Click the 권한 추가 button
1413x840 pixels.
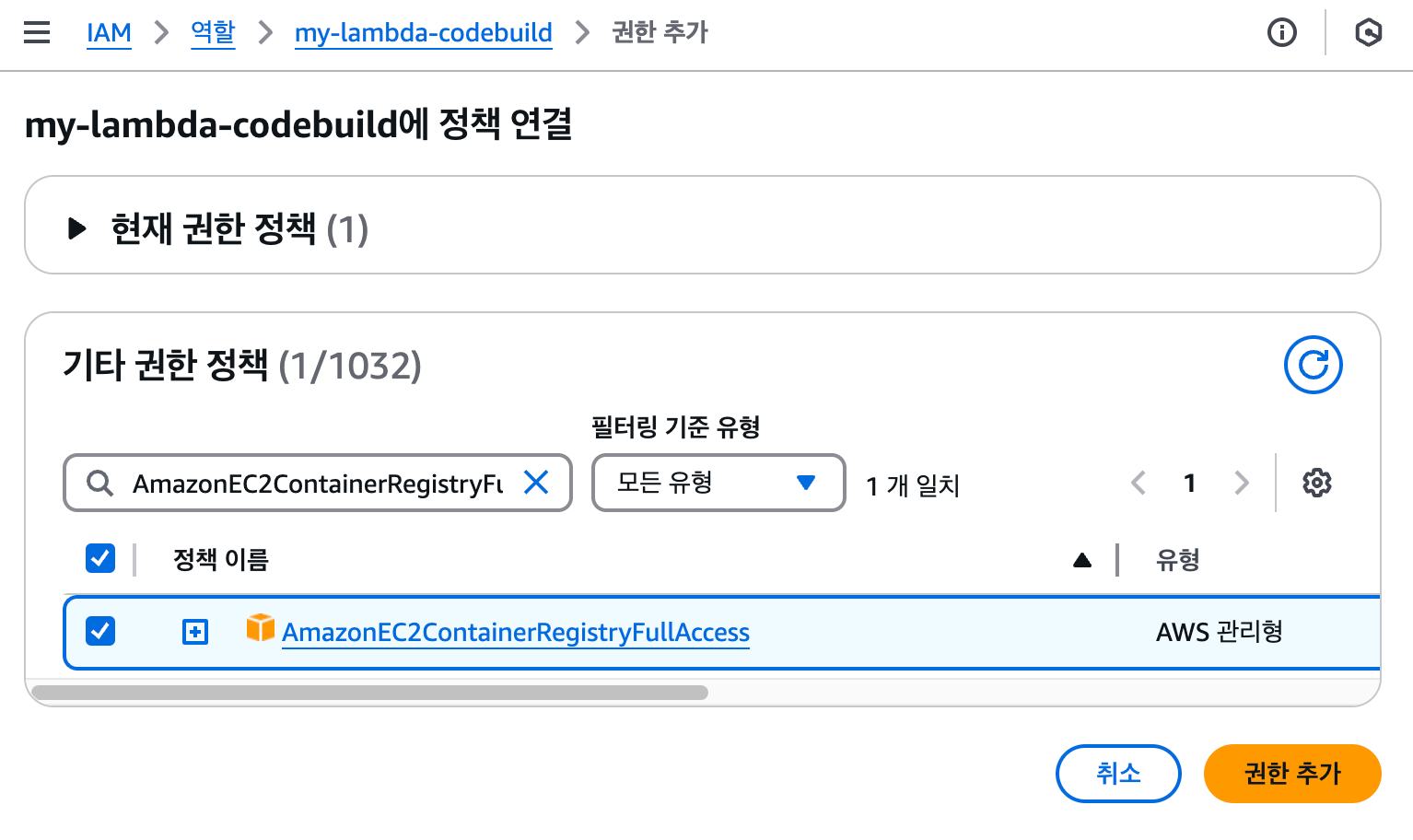point(1292,774)
